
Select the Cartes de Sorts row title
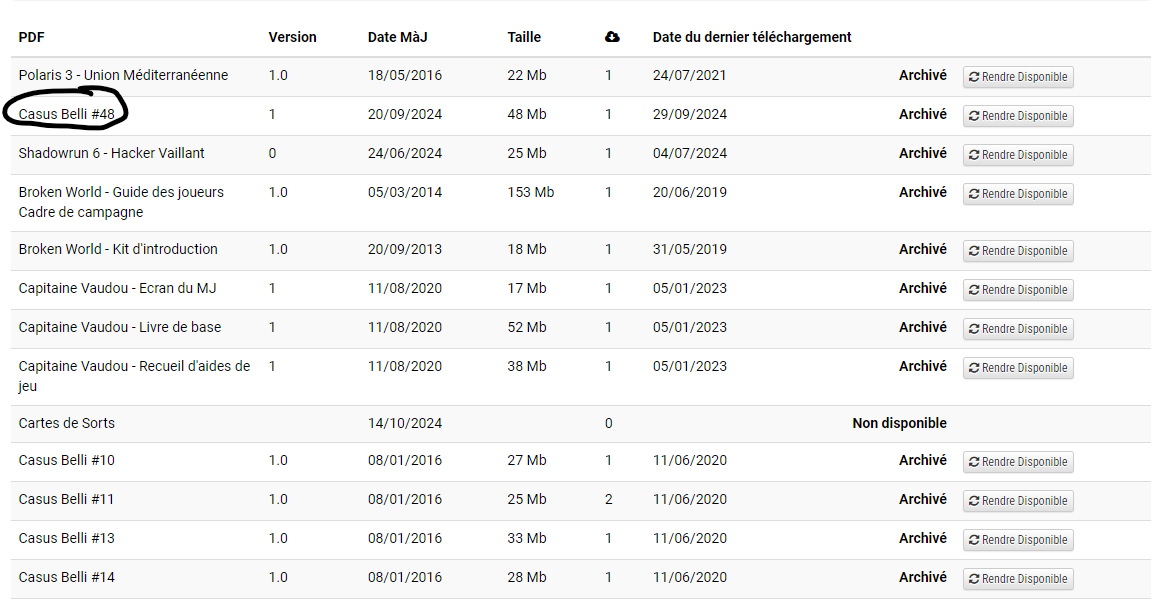pyautogui.click(x=67, y=423)
